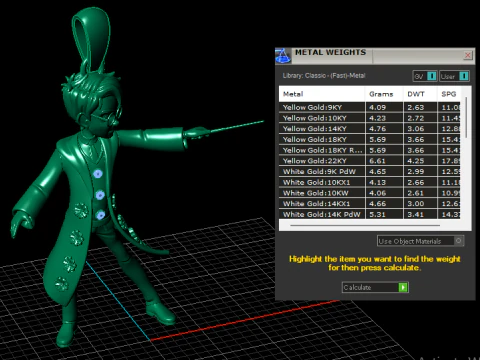The height and width of the screenshot is (360, 480).
Task: Click grams value 5.31
Action: click(x=377, y=214)
